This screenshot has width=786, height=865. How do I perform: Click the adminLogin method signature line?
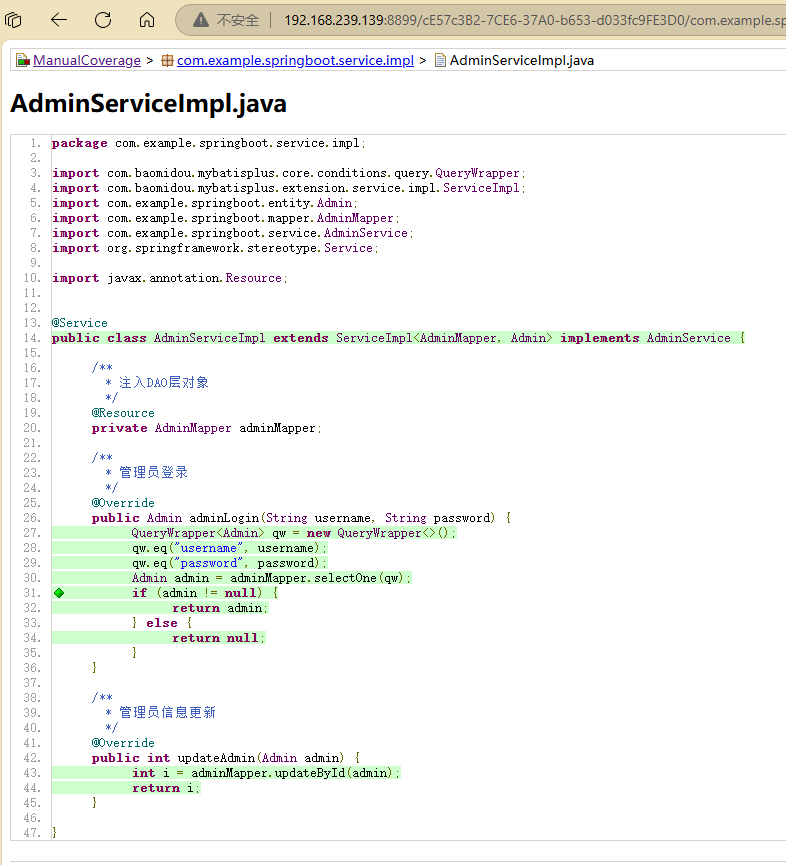tap(301, 518)
